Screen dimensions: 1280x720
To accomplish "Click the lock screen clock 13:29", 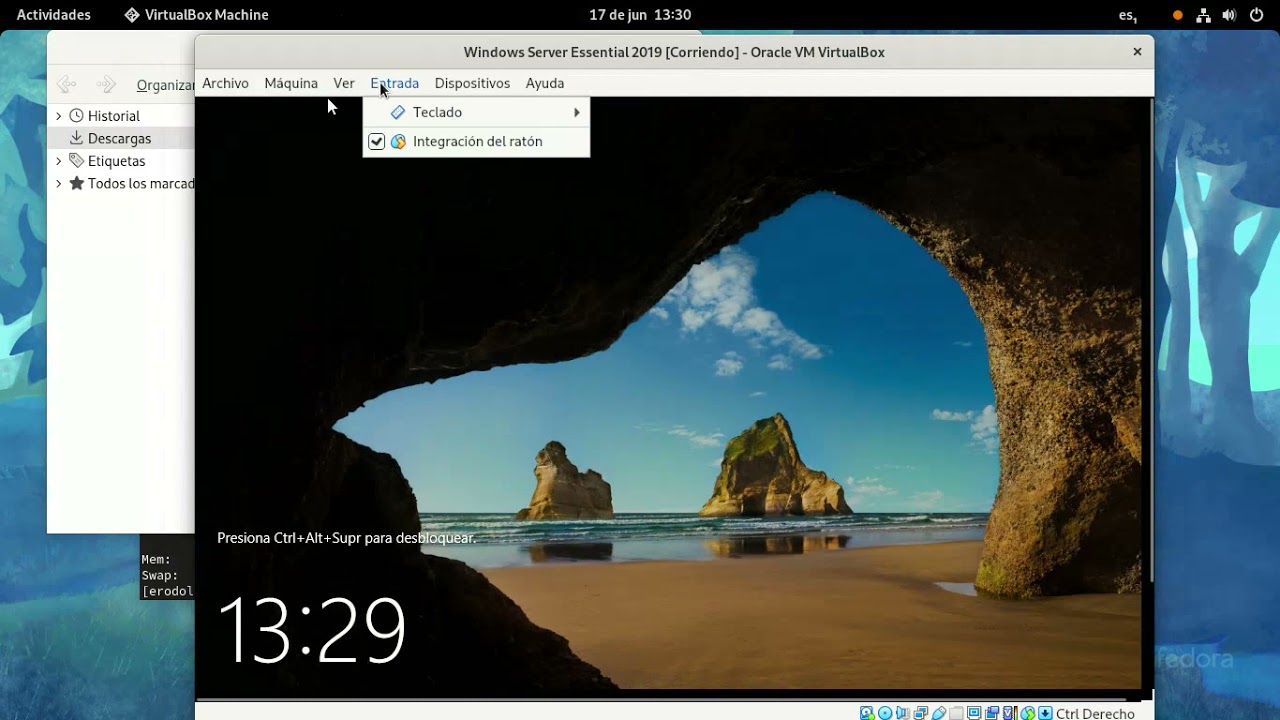I will click(311, 630).
